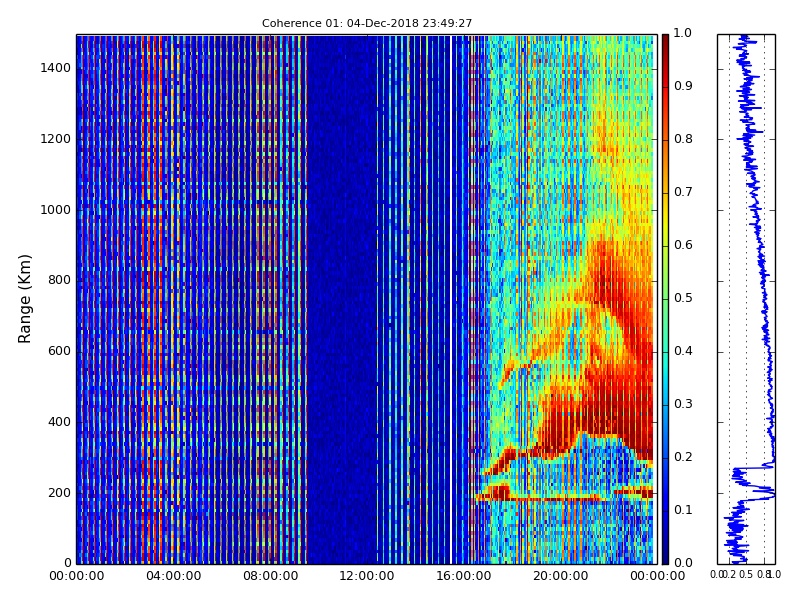Click the 12:00:00 time axis label
This screenshot has width=800, height=600.
(x=367, y=576)
